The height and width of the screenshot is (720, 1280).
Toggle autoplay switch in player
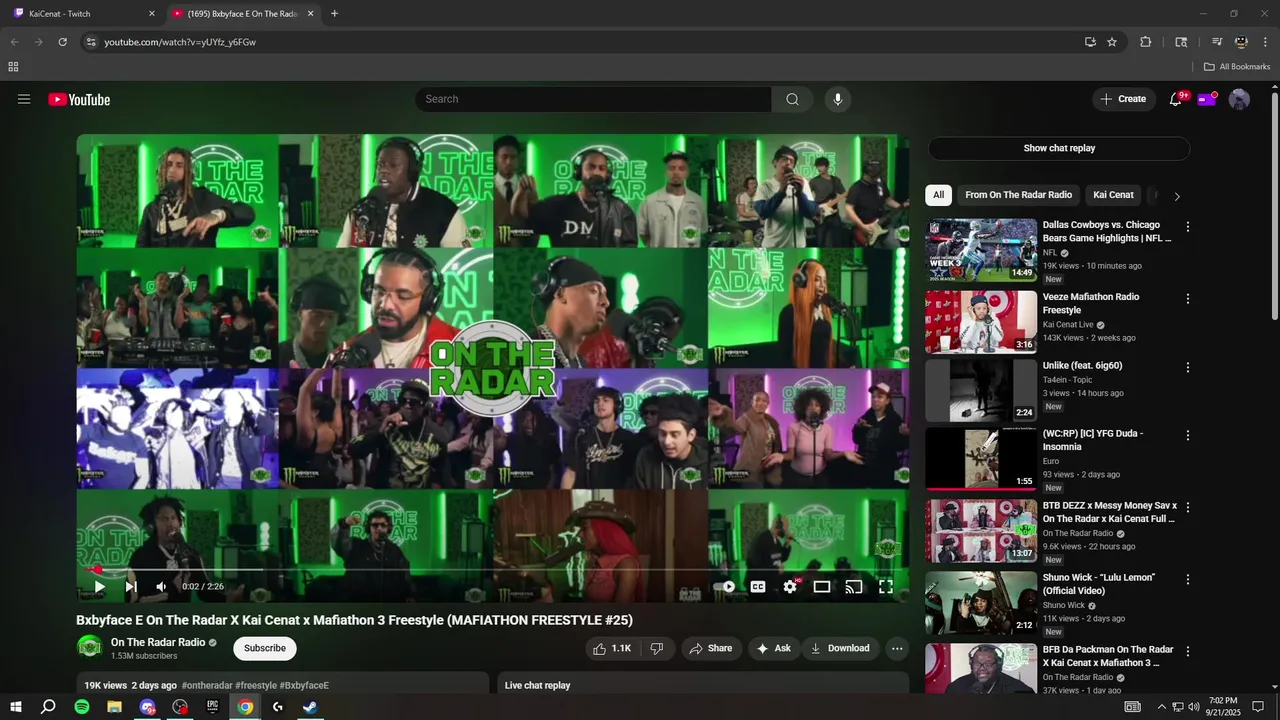(x=726, y=587)
